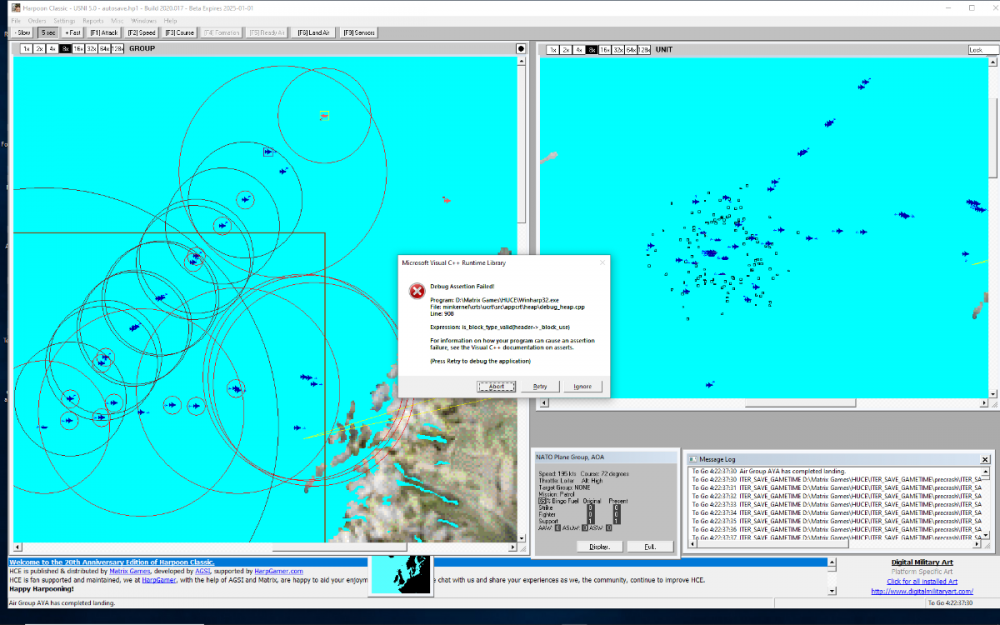
Task: Open the AGSI link
Action: (x=203, y=571)
